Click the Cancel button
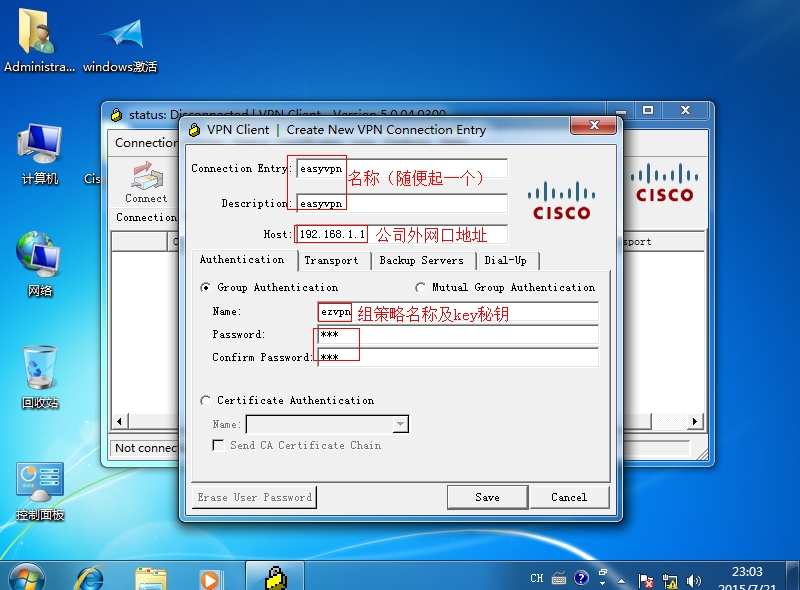Screen dimensions: 800x590 click(569, 498)
